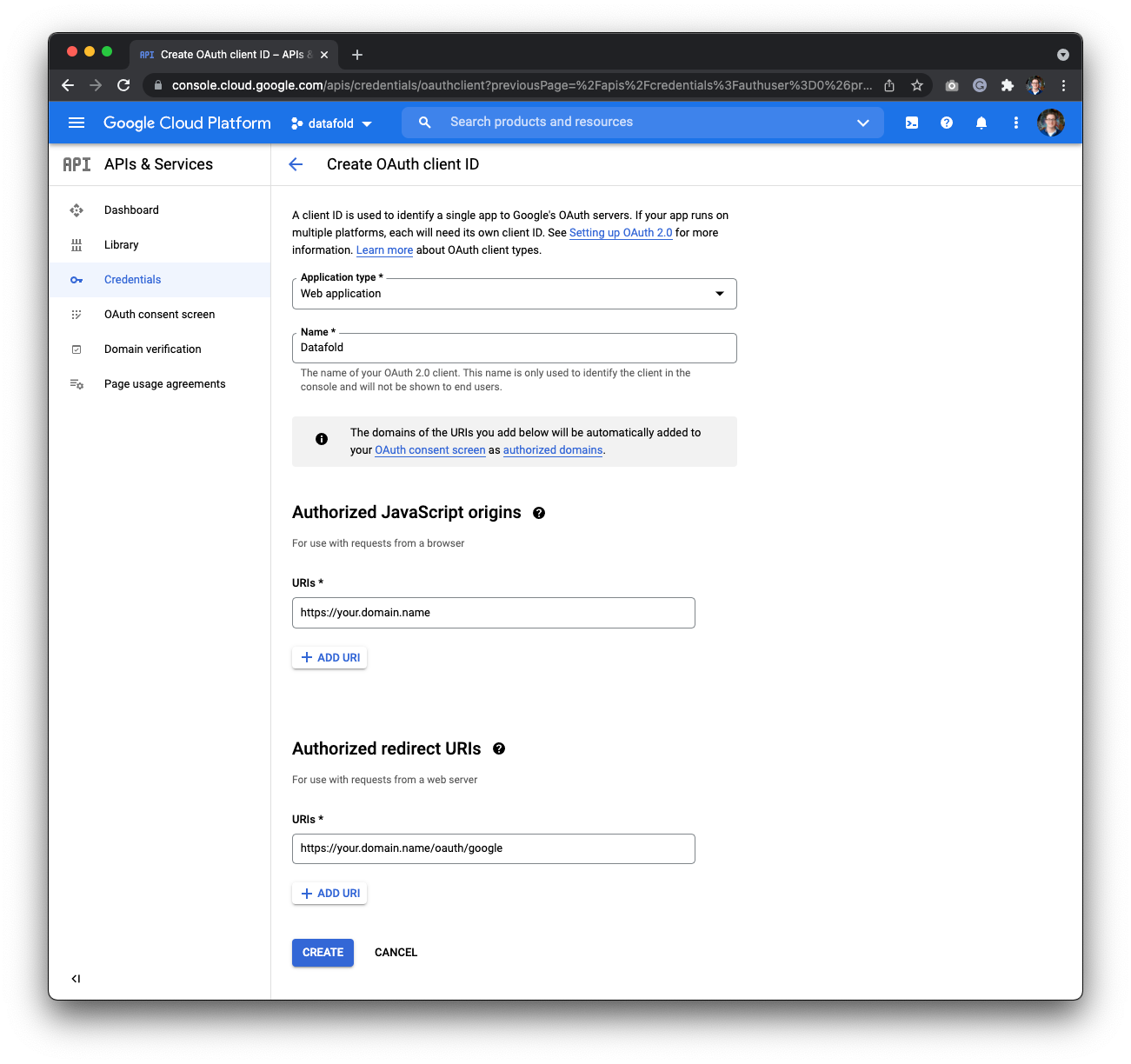Click the camera extension icon
1131x1064 pixels.
pos(952,85)
